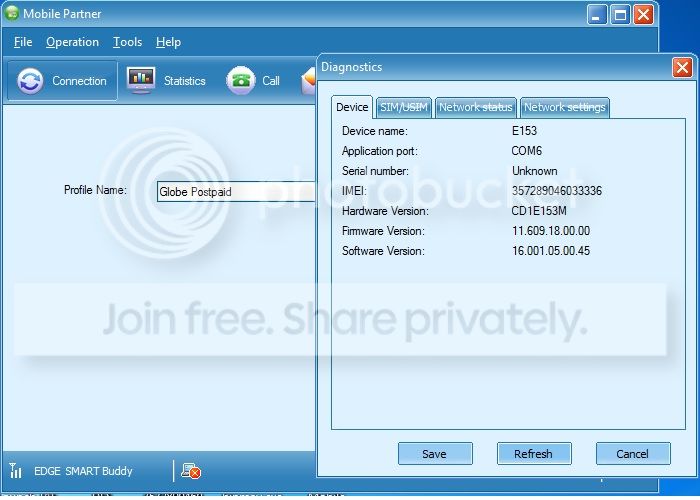This screenshot has height=500, width=700.
Task: Click the Application port: label
Action: click(379, 151)
